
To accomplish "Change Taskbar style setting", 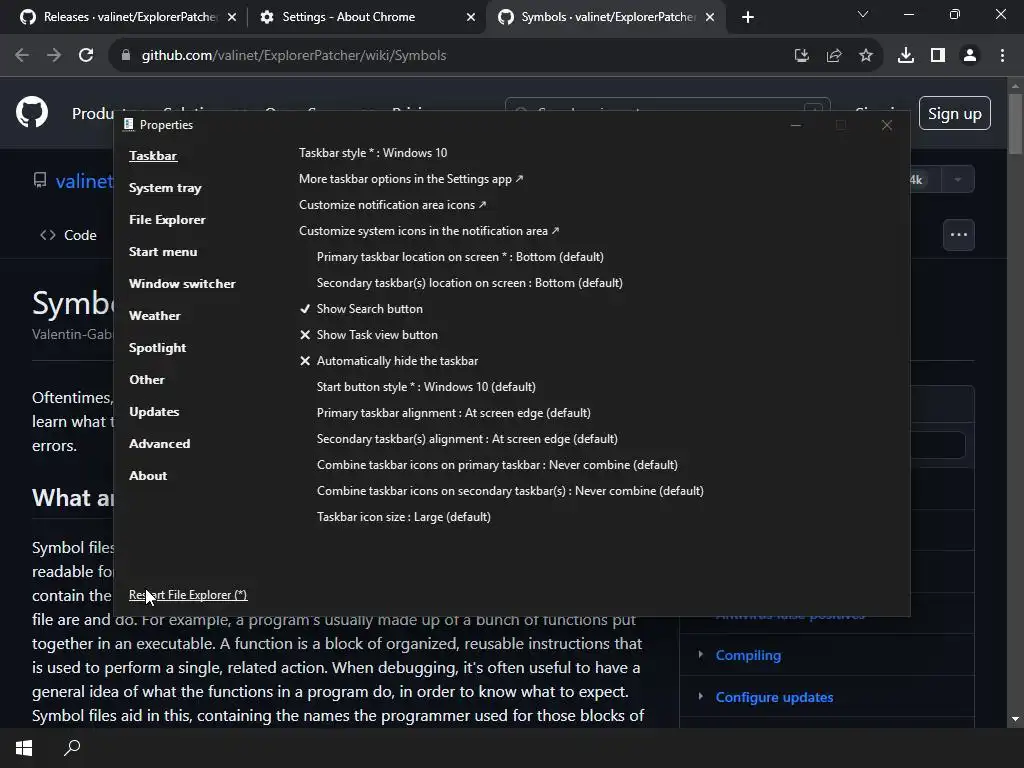I will (x=373, y=153).
